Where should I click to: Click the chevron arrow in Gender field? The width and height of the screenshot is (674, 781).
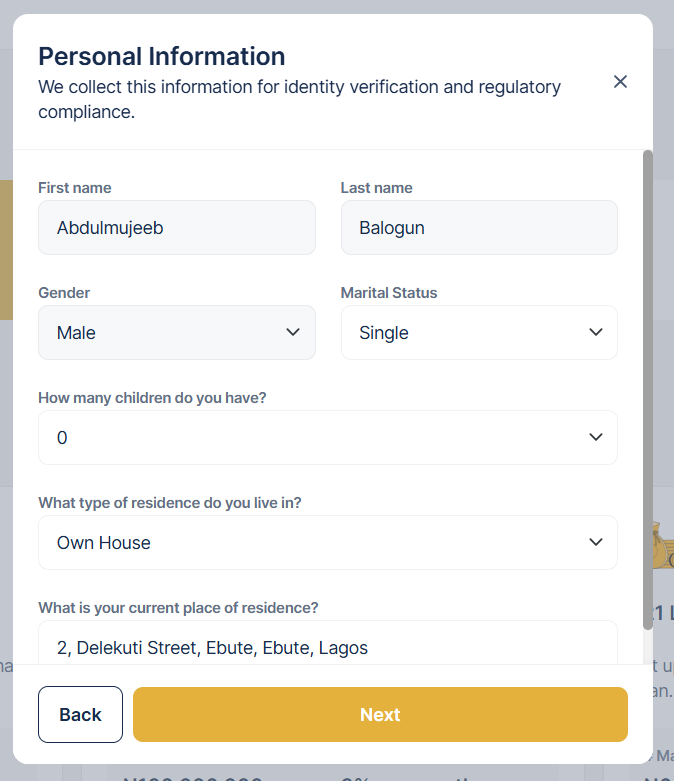[293, 332]
